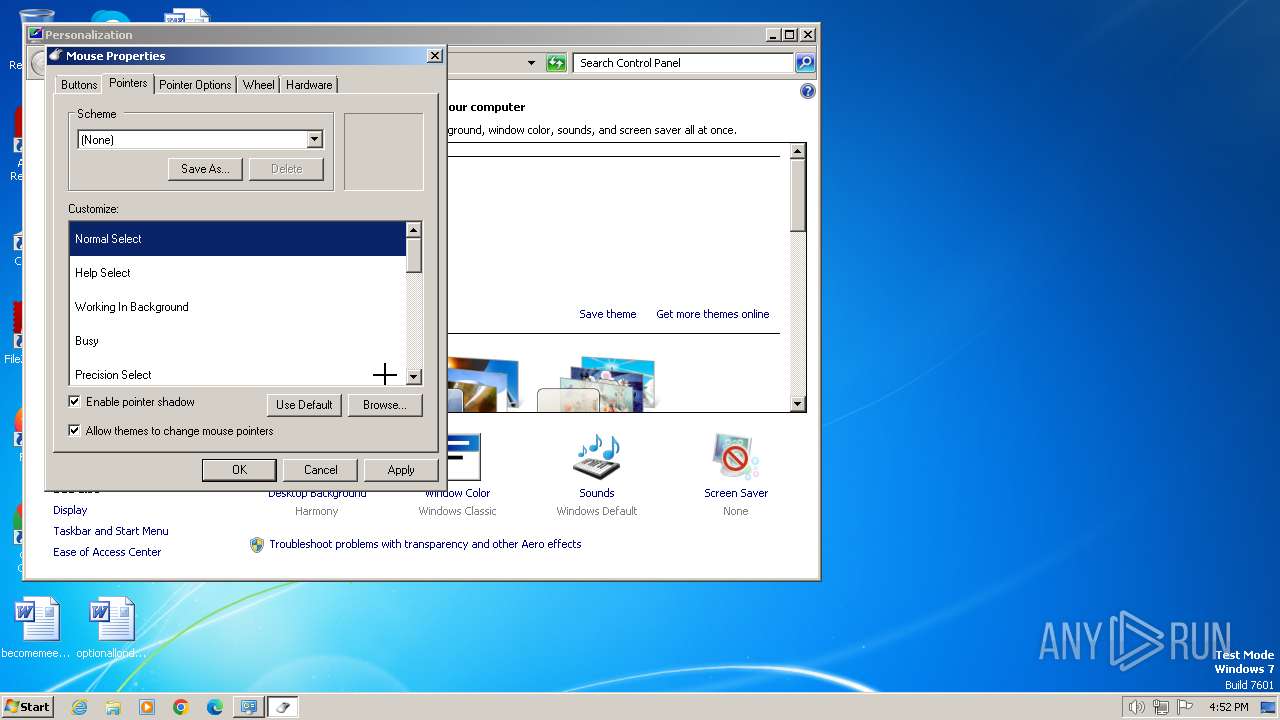Viewport: 1280px width, 720px height.
Task: Click themes list scroll down arrow
Action: pyautogui.click(x=798, y=404)
